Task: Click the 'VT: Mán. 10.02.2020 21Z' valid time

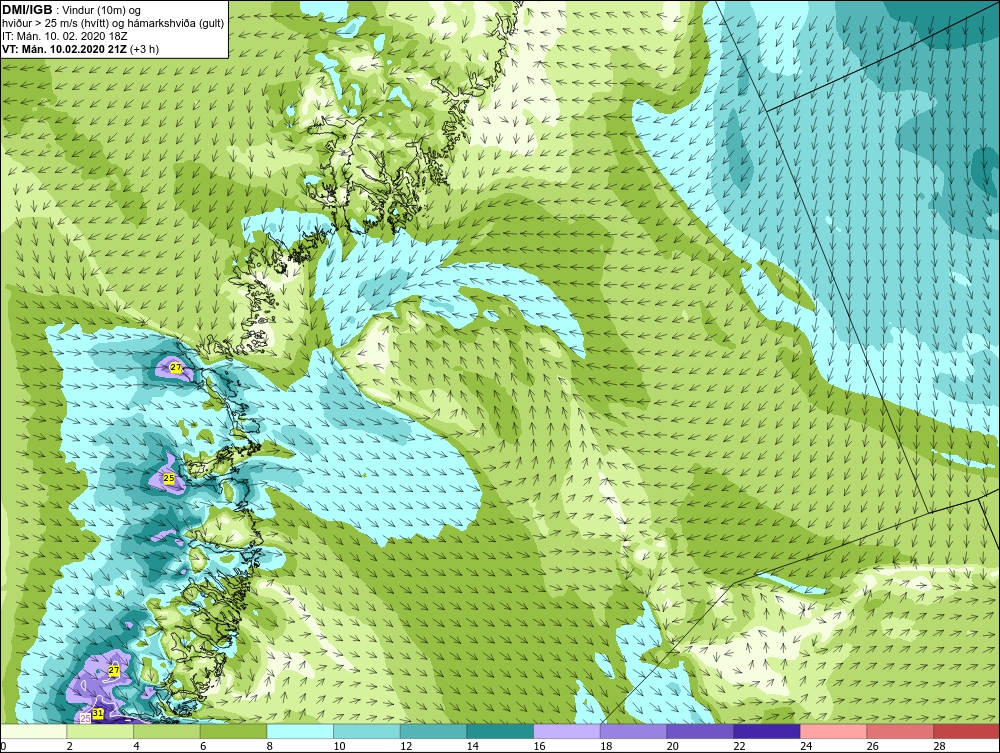Action: pos(64,49)
